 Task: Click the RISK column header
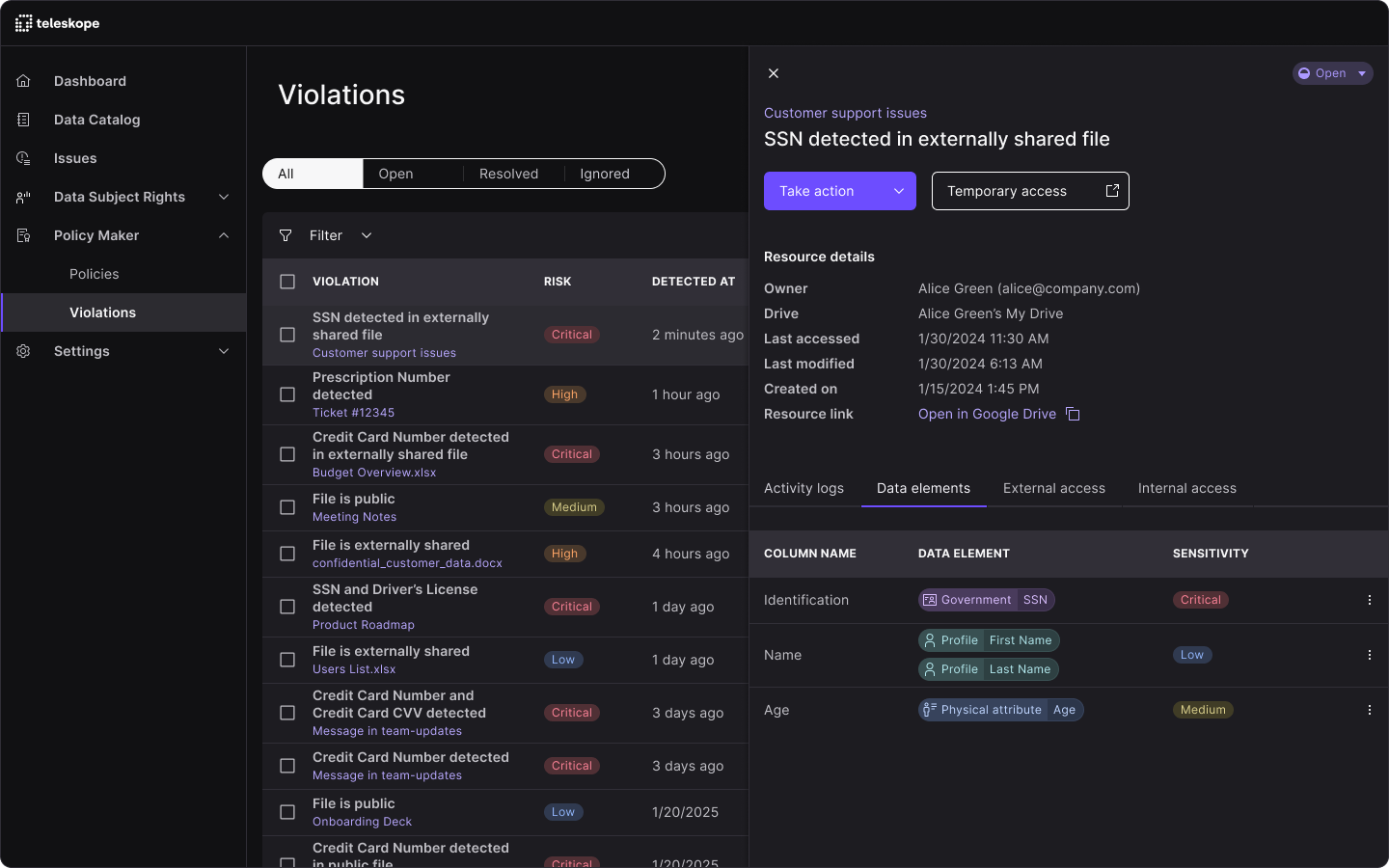tap(558, 282)
